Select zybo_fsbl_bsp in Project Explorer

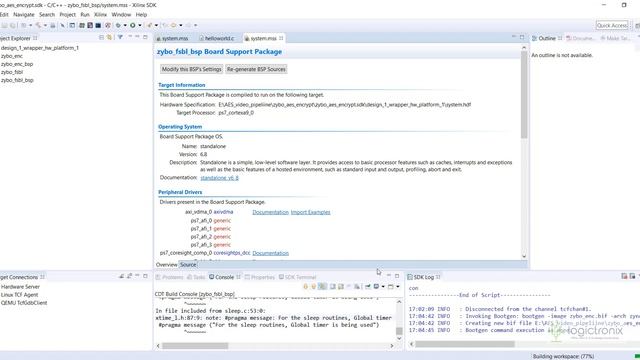pos(17,80)
